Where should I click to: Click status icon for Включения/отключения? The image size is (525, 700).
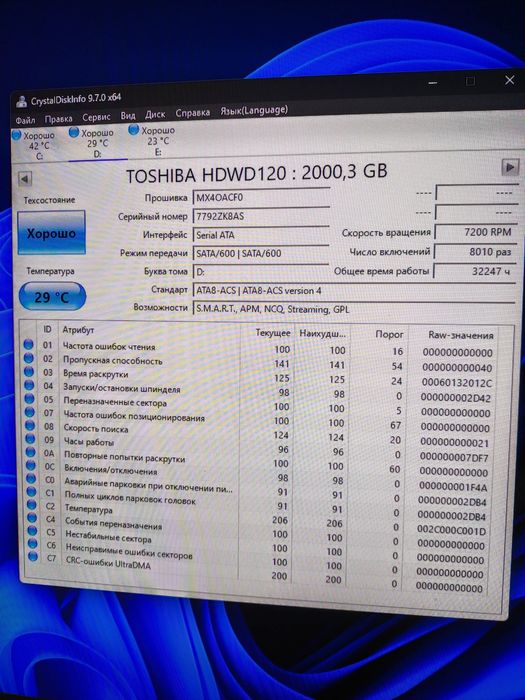31,465
